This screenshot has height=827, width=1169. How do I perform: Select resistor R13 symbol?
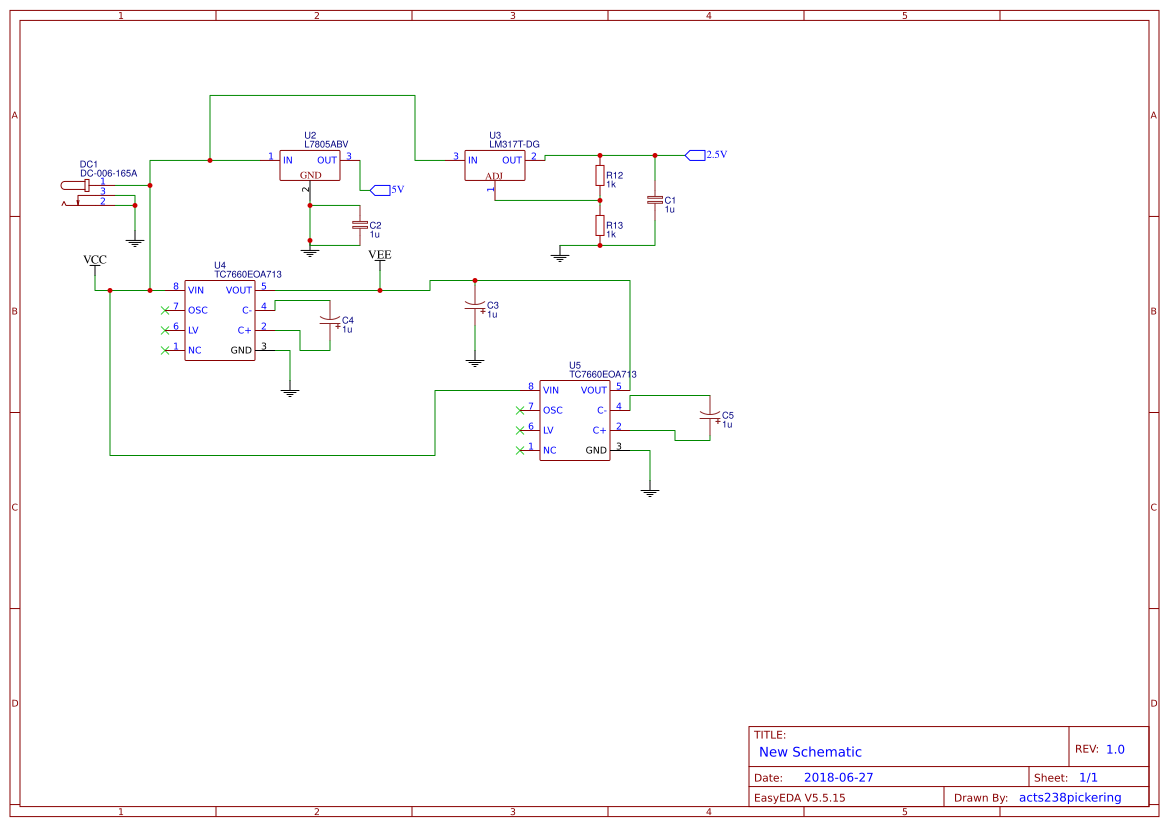point(600,226)
